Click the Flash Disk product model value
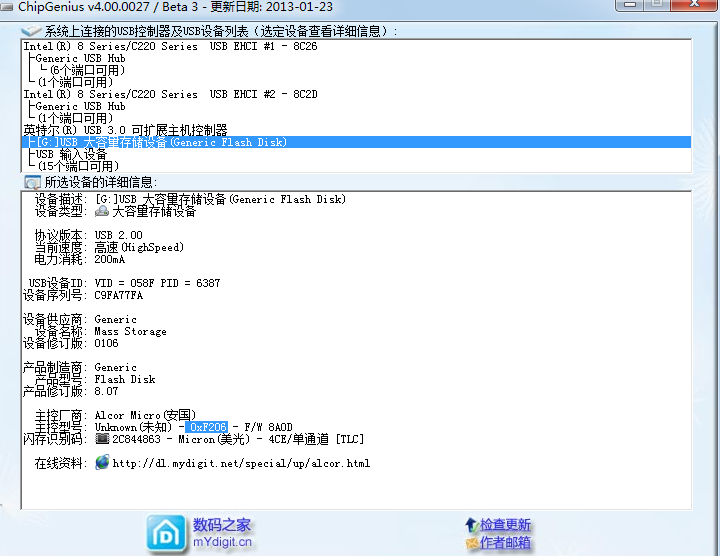Viewport: 720px width, 556px height. pos(125,379)
